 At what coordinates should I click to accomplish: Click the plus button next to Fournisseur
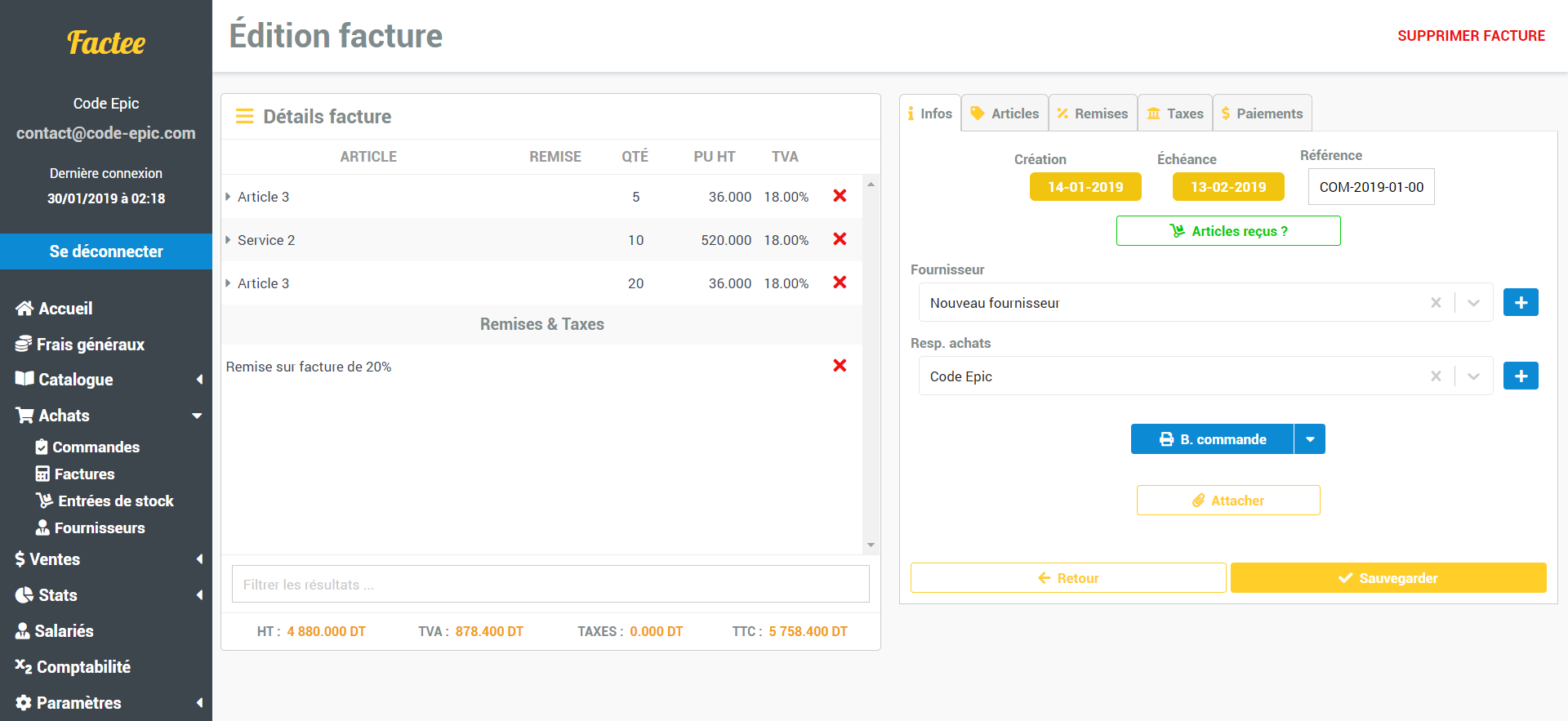(x=1520, y=303)
